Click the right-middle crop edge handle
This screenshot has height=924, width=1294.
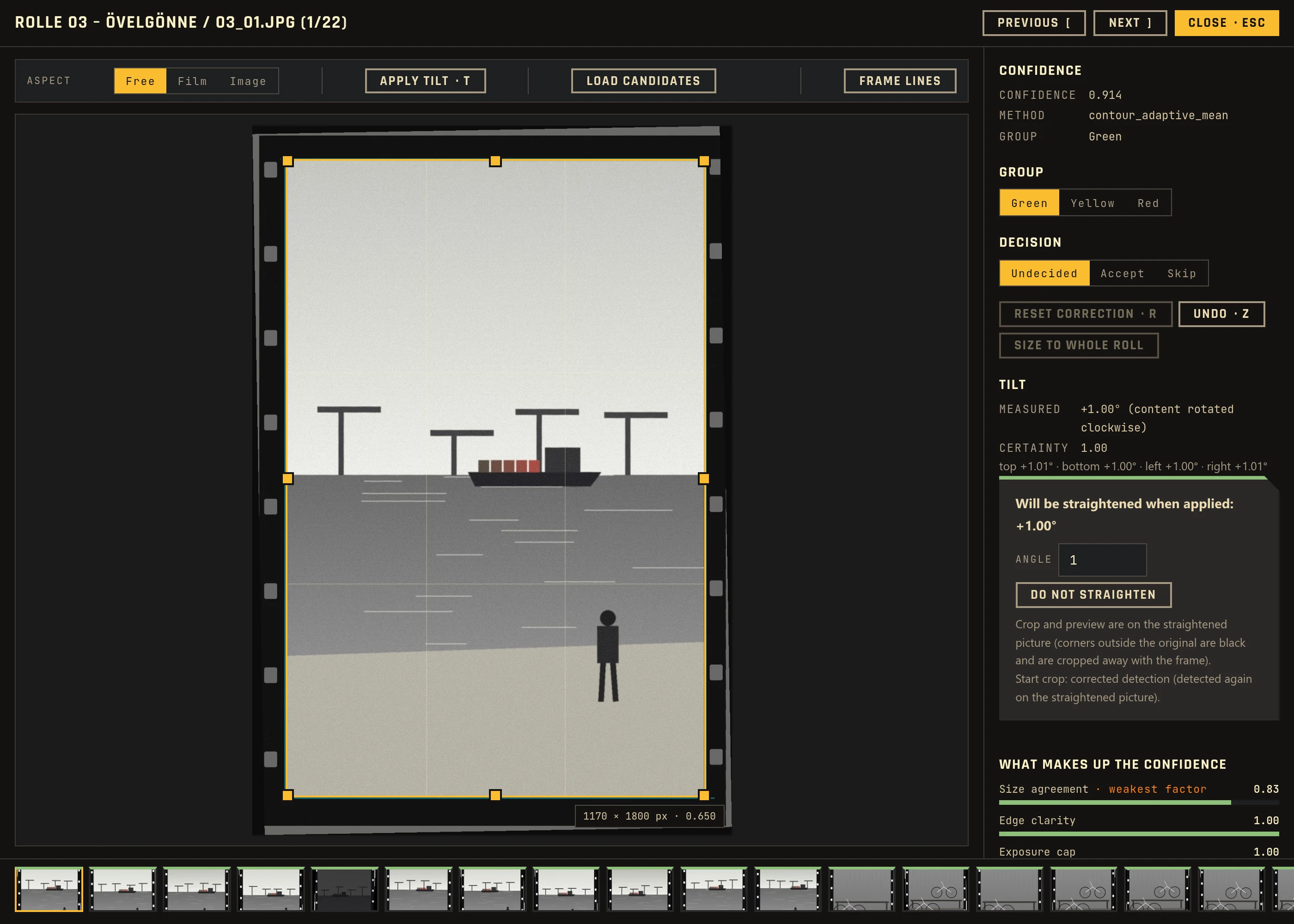tap(703, 479)
